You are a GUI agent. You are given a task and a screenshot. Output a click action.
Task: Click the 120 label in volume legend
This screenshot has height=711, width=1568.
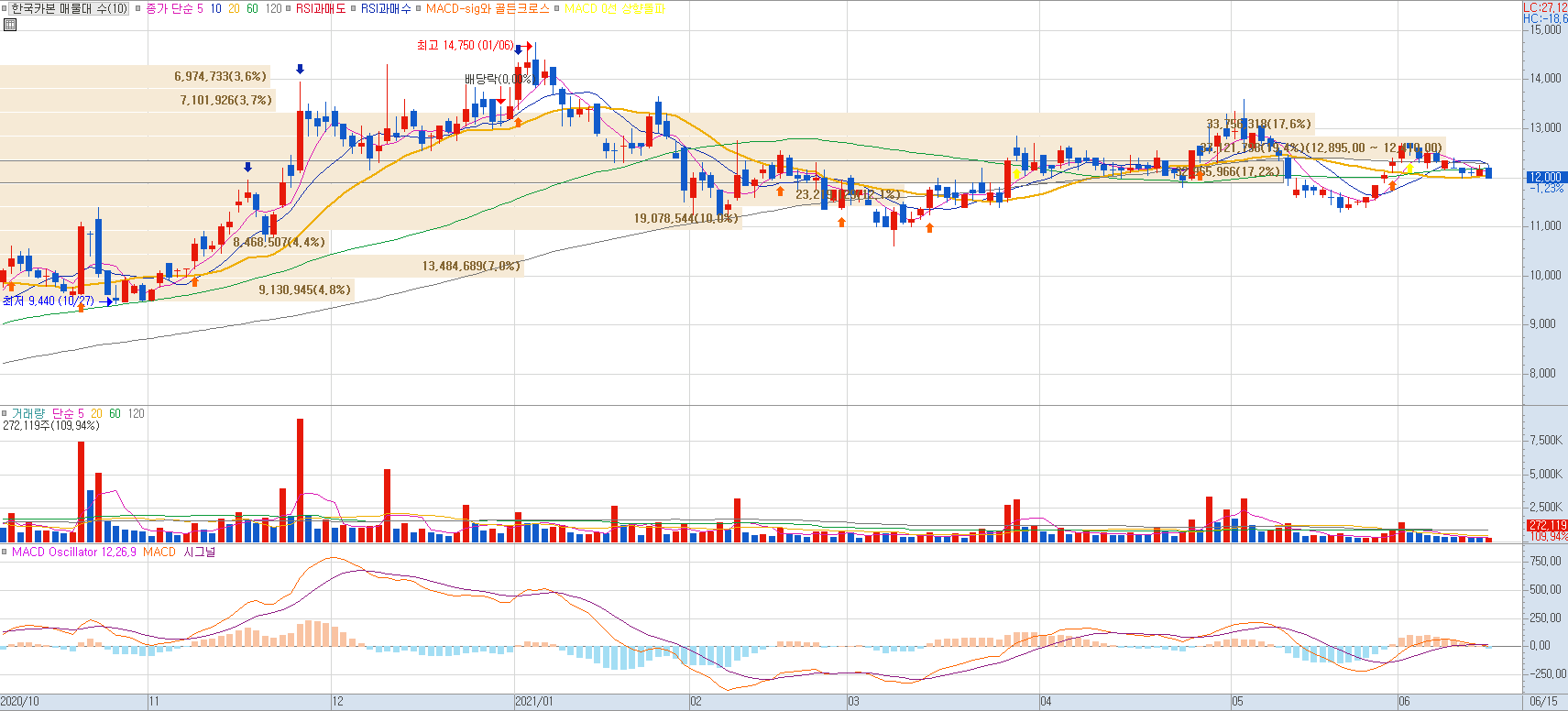click(x=136, y=413)
